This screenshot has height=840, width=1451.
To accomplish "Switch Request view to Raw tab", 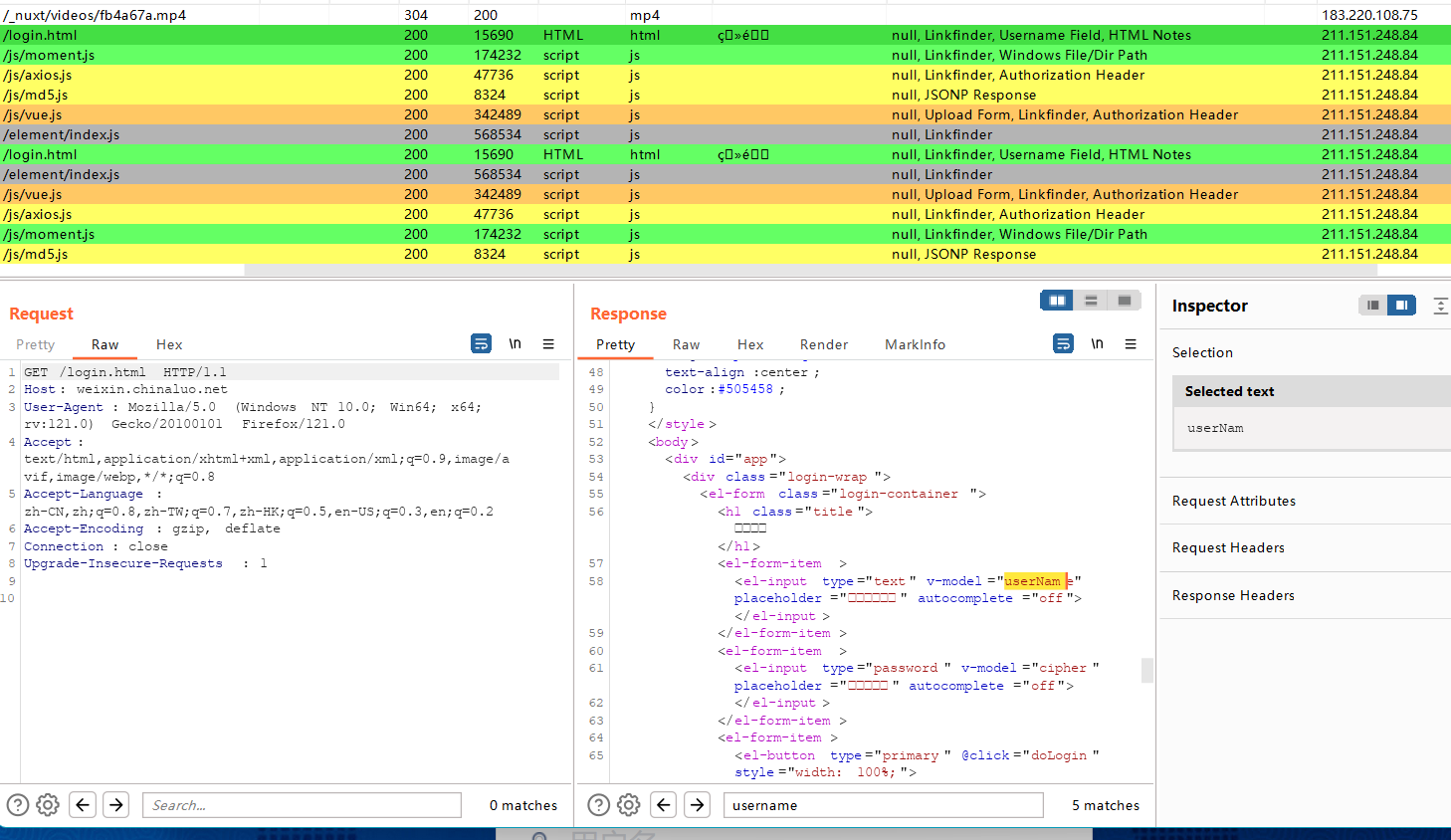I will (105, 344).
